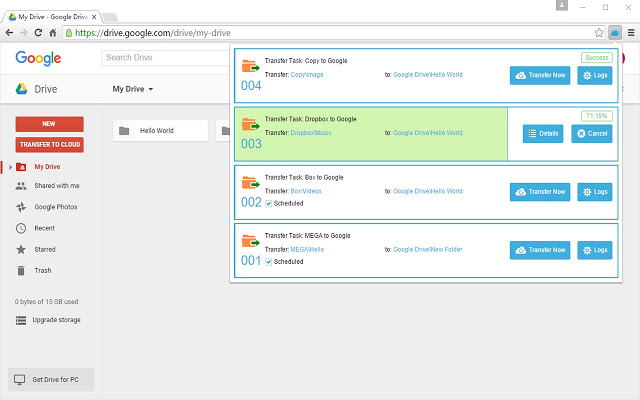Click the transfer folder icon for task 004

tap(251, 68)
